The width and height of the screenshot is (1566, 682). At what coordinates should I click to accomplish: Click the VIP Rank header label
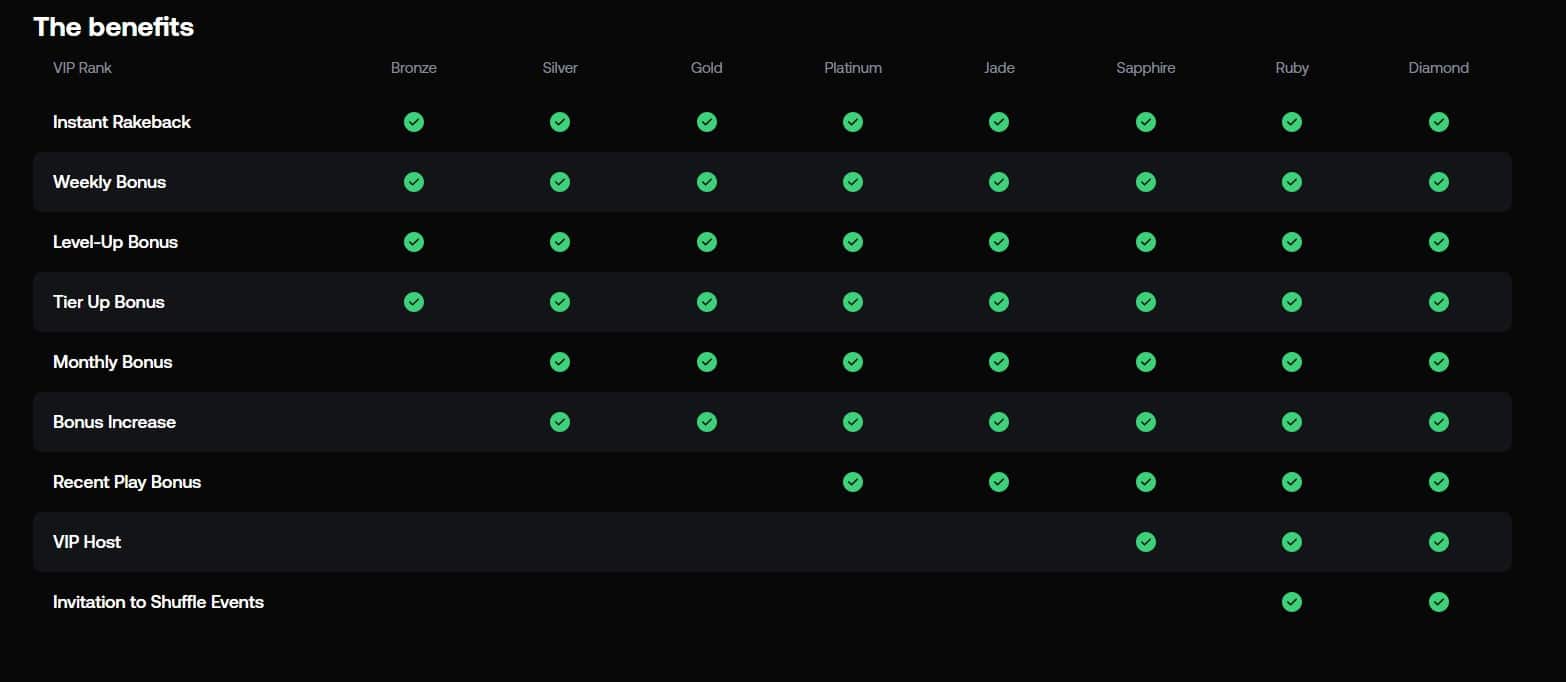tap(82, 68)
